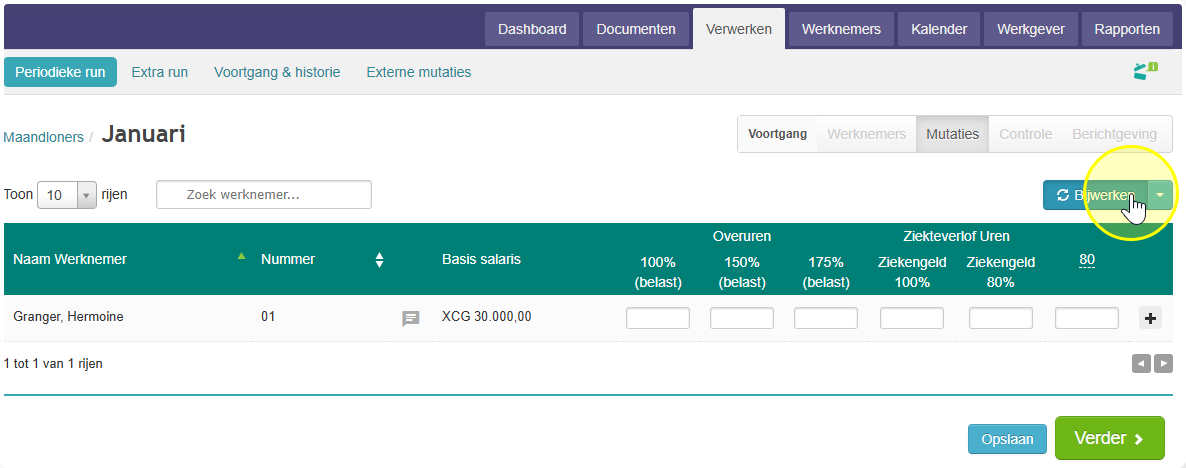Screen dimensions: 1186x468
Task: Open the Dashboard tab
Action: (x=532, y=29)
